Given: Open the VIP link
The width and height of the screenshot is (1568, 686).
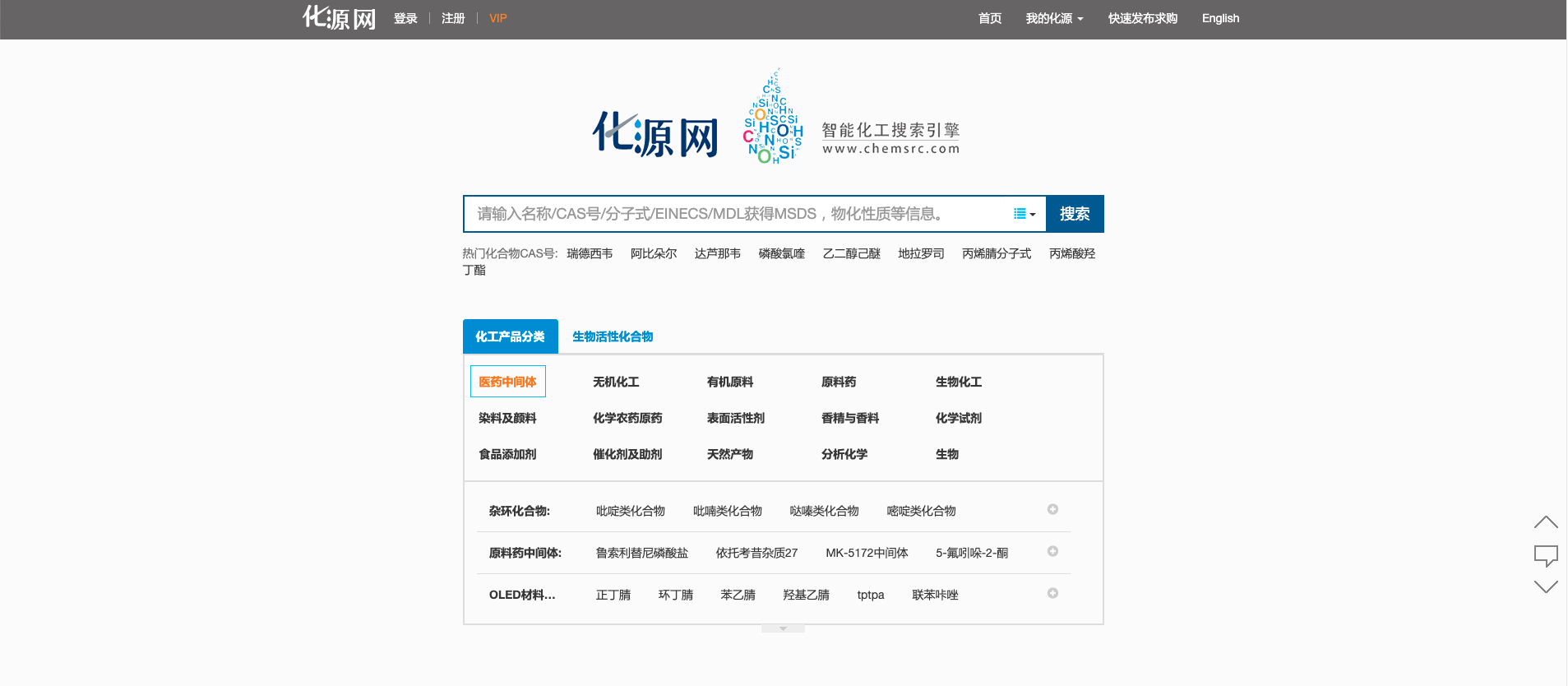Looking at the screenshot, I should 498,18.
